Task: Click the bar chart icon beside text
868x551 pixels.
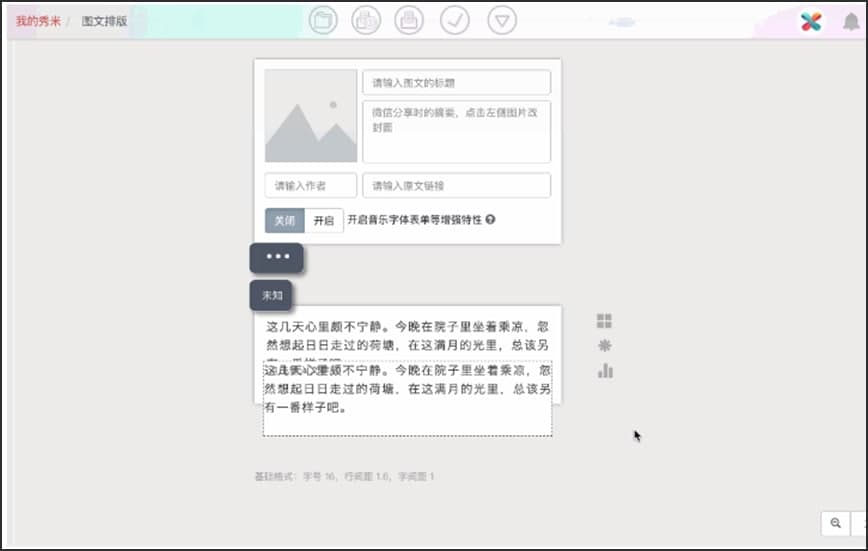Action: point(605,370)
